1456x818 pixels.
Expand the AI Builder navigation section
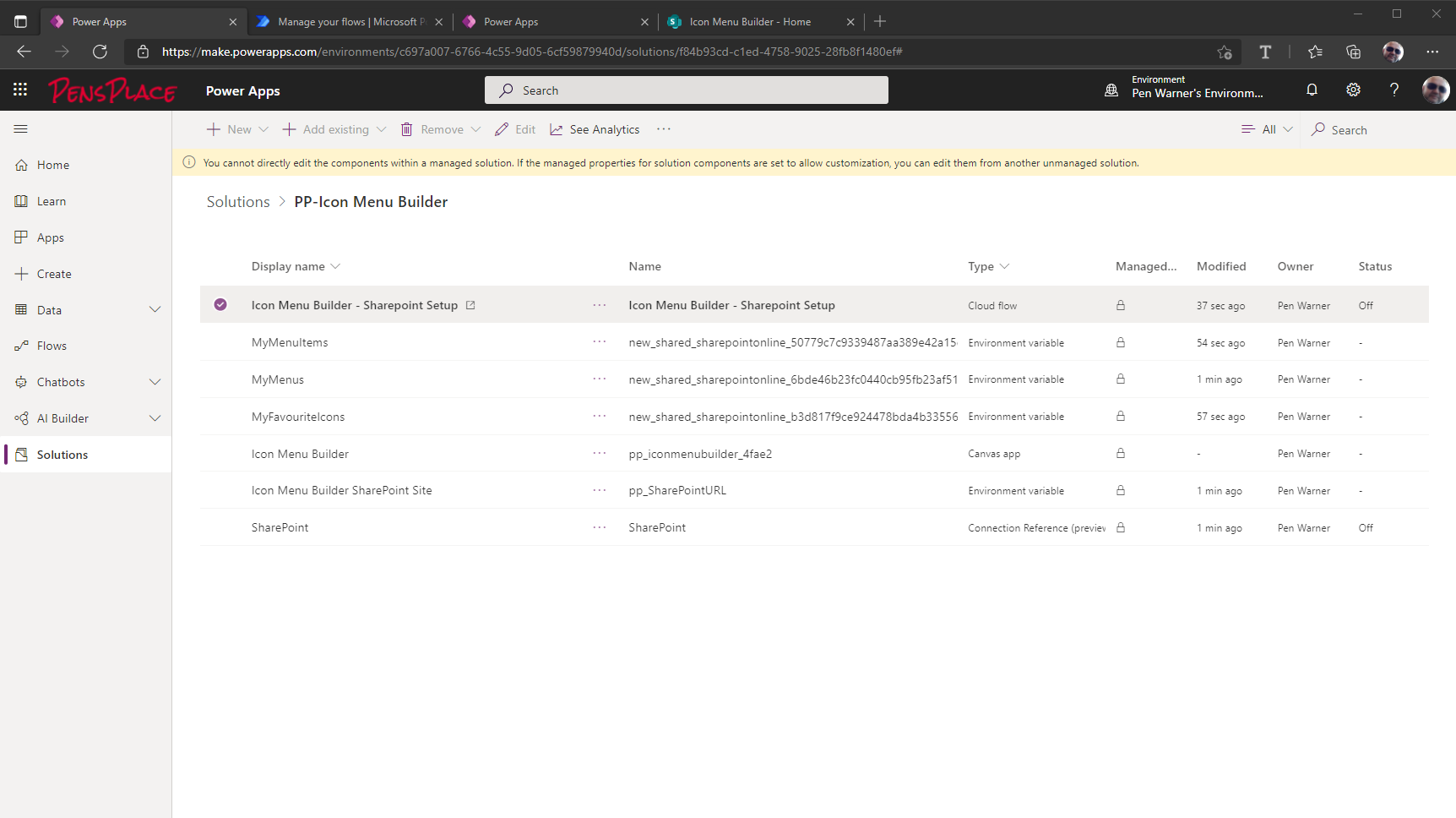point(155,418)
